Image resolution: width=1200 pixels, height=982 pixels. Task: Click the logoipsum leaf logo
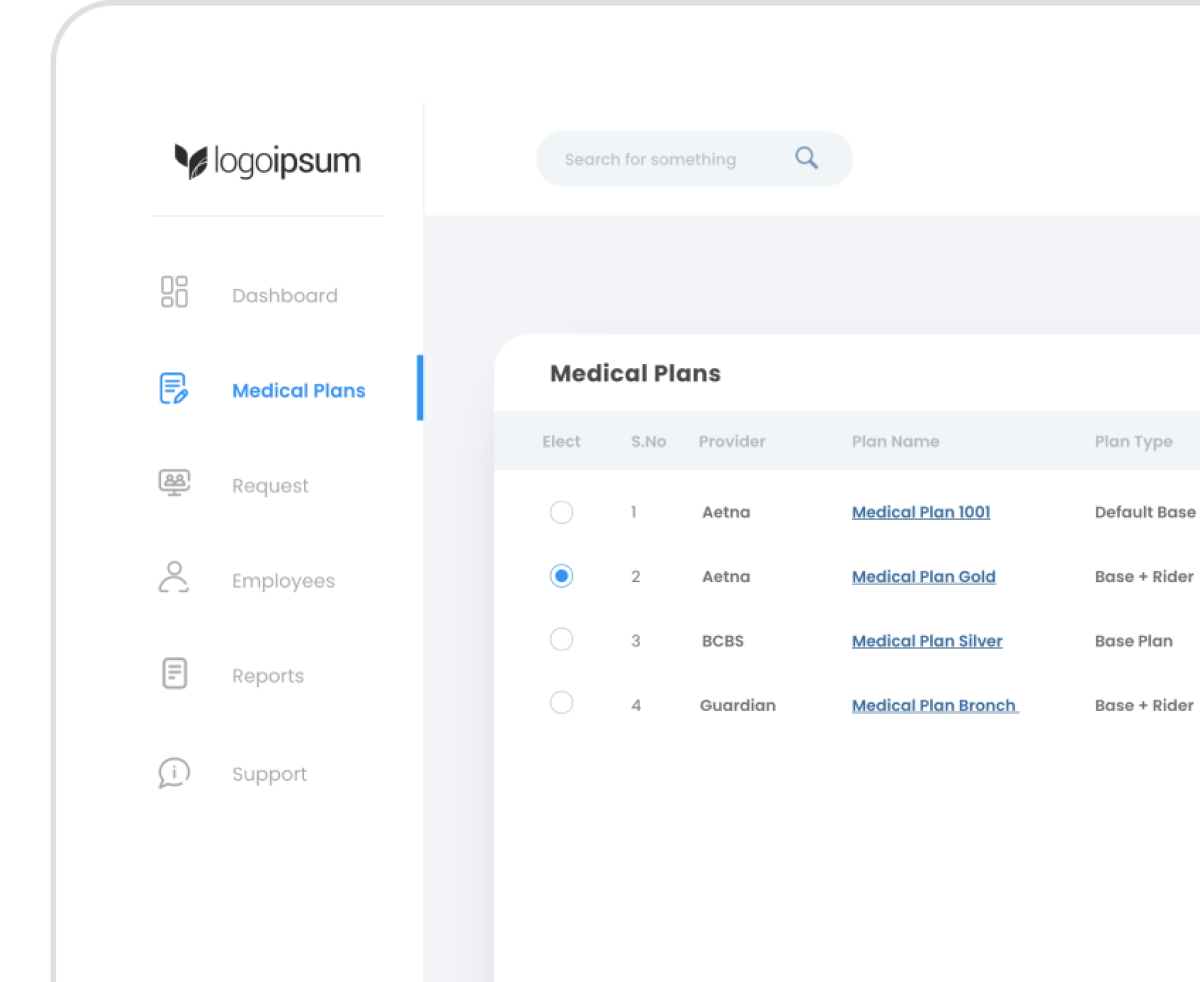pyautogui.click(x=190, y=161)
